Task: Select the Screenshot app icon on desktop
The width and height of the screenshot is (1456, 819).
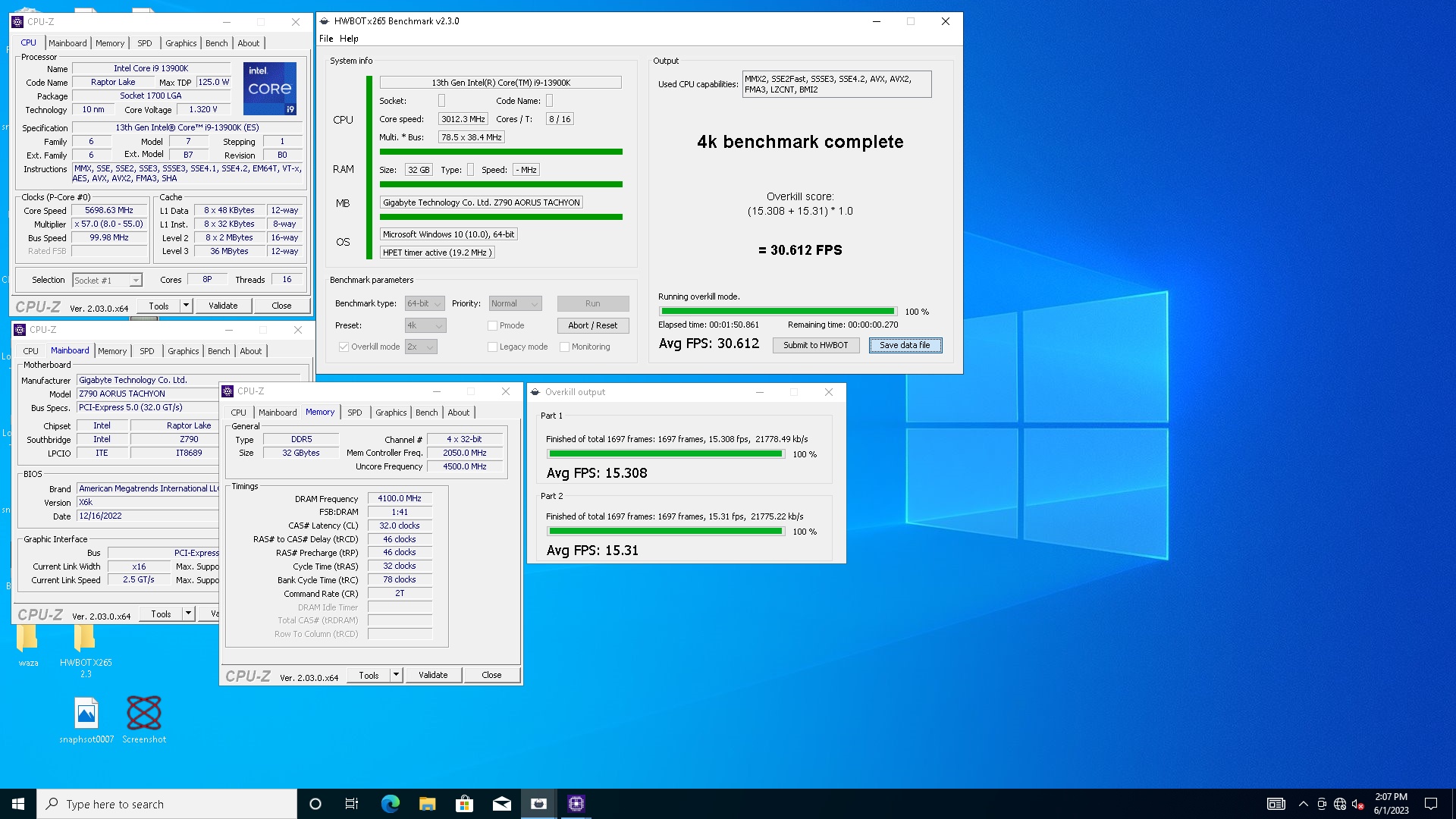Action: pos(144,713)
